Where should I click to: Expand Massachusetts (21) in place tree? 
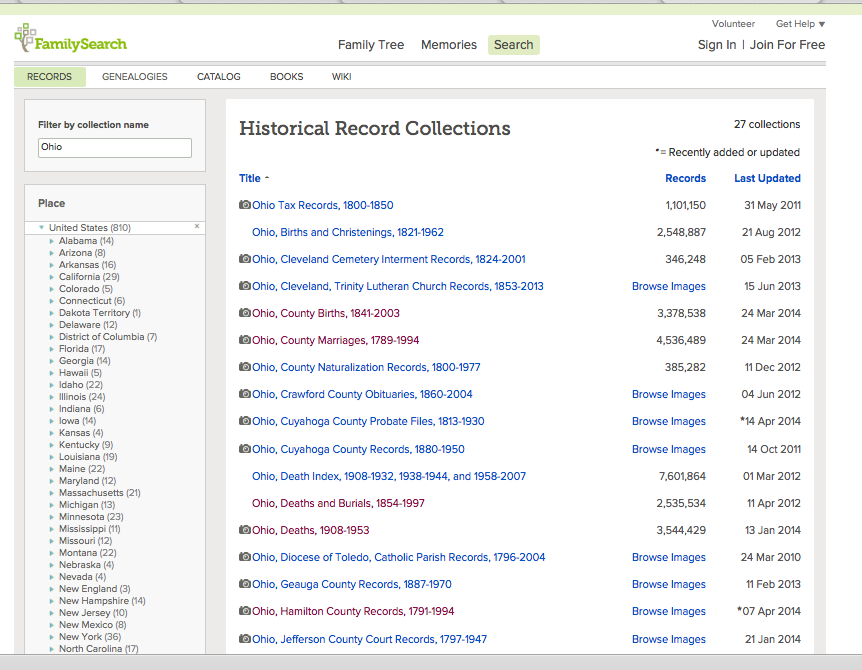[x=52, y=493]
